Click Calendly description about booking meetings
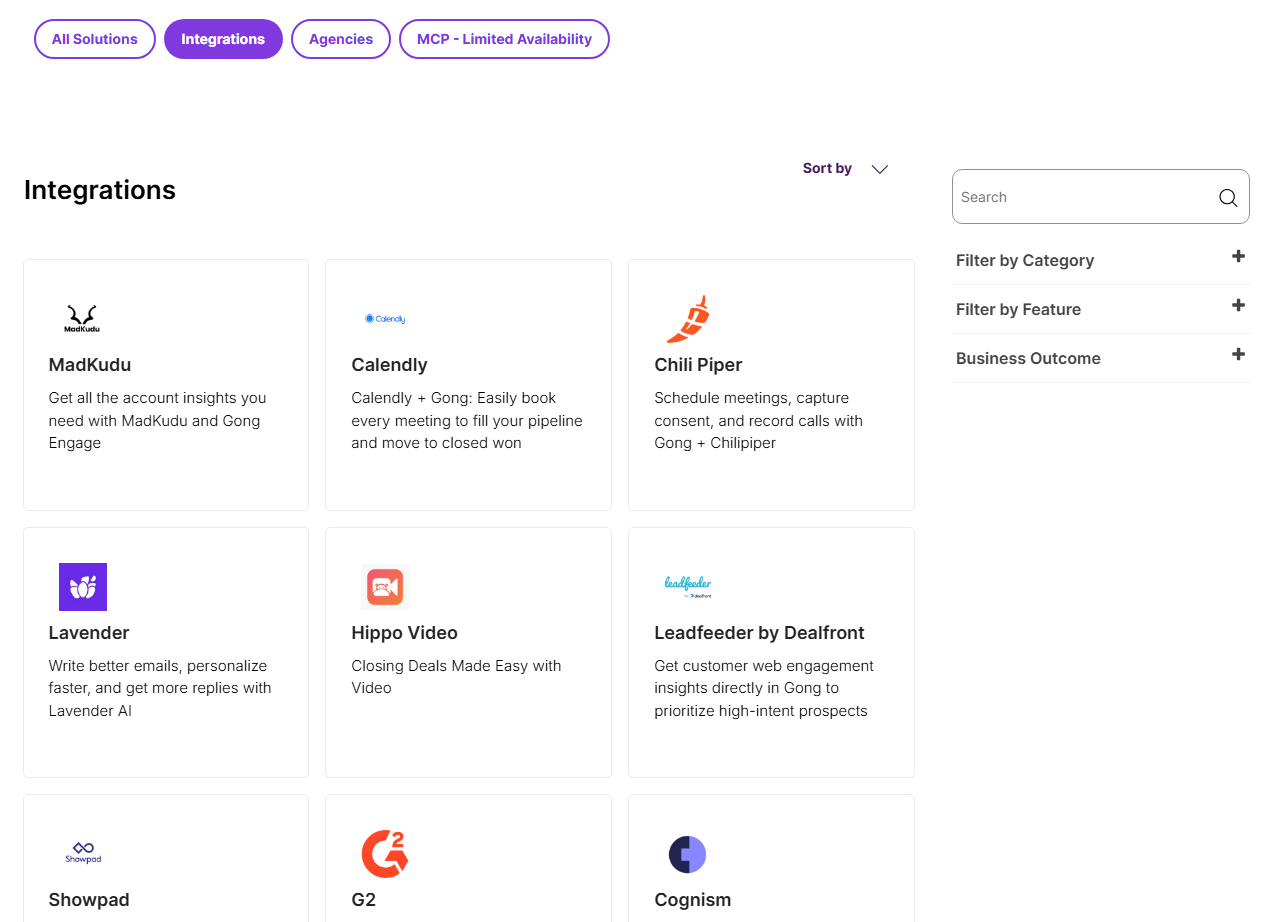 click(x=467, y=420)
